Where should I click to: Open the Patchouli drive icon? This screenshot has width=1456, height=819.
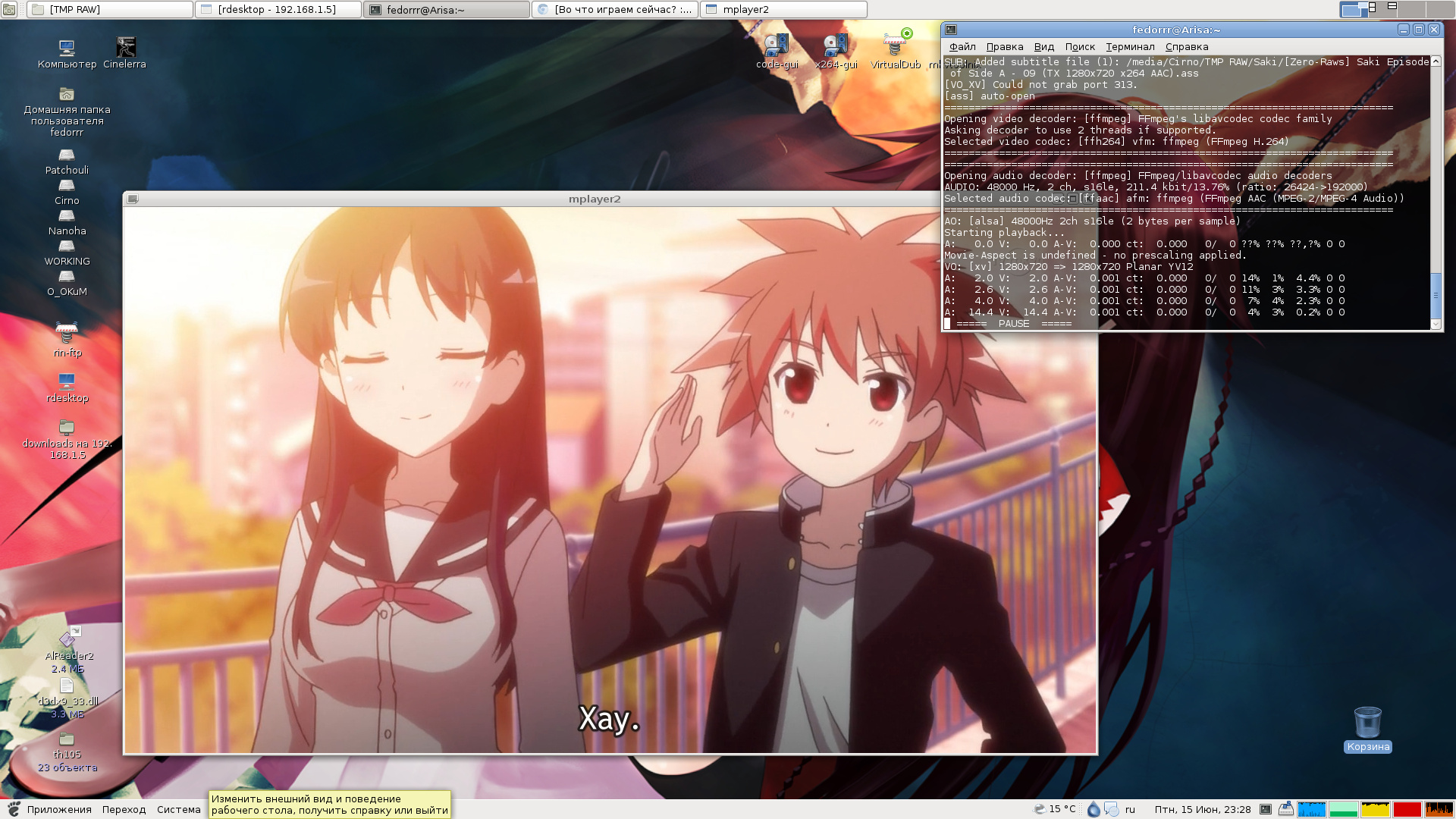[67, 155]
